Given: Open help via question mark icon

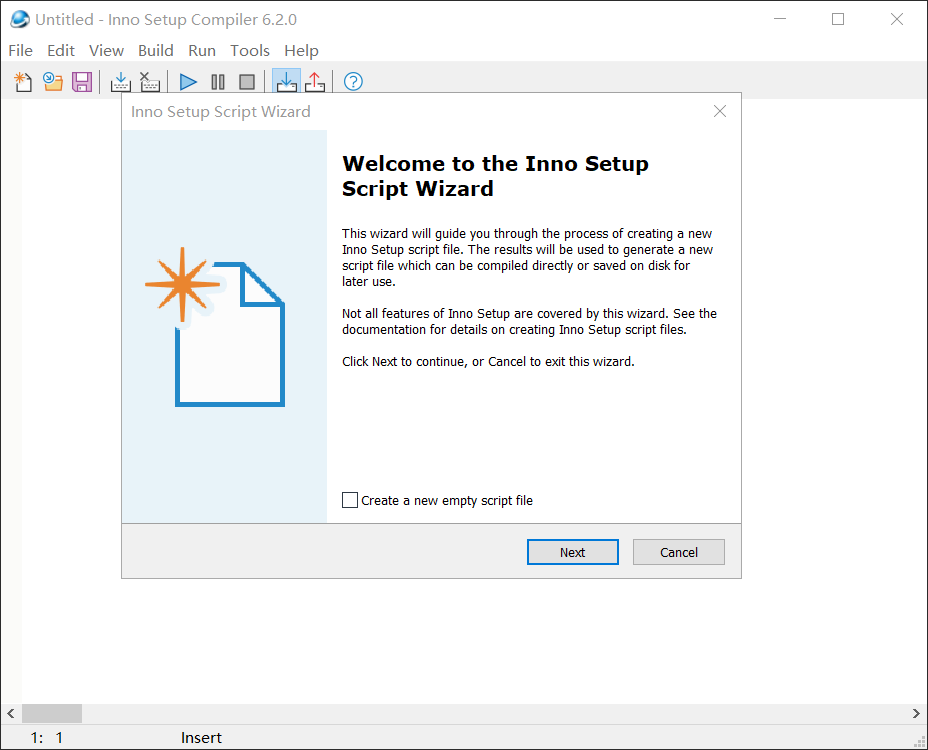Looking at the screenshot, I should click(353, 82).
